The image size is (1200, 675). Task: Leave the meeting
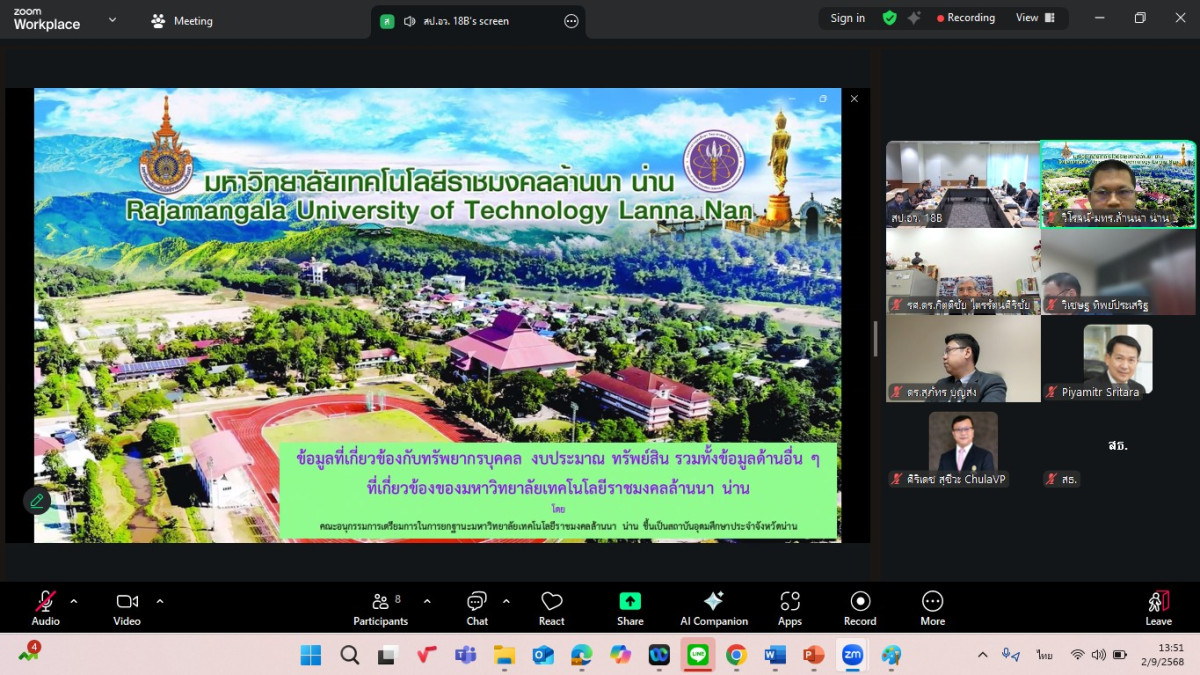tap(1159, 607)
